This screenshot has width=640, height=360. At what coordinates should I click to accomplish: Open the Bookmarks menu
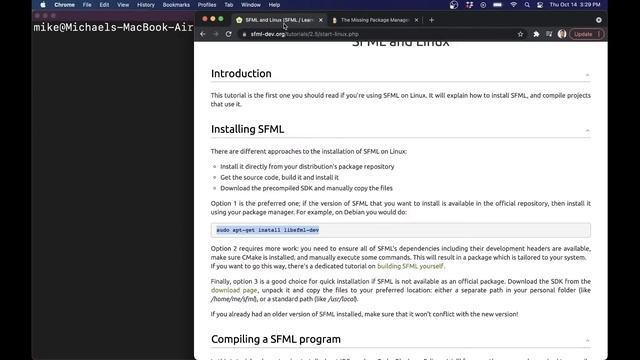click(176, 5)
